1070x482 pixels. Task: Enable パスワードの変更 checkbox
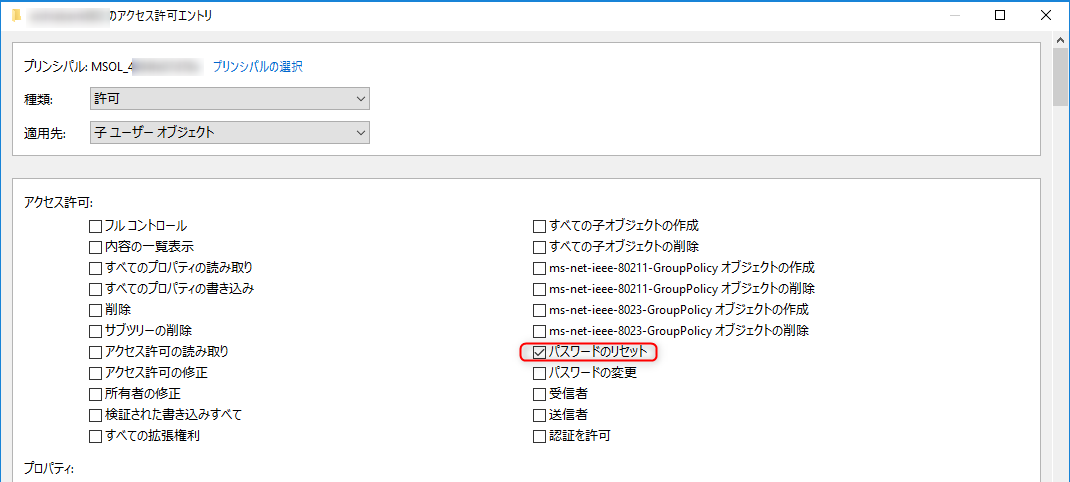pyautogui.click(x=539, y=373)
